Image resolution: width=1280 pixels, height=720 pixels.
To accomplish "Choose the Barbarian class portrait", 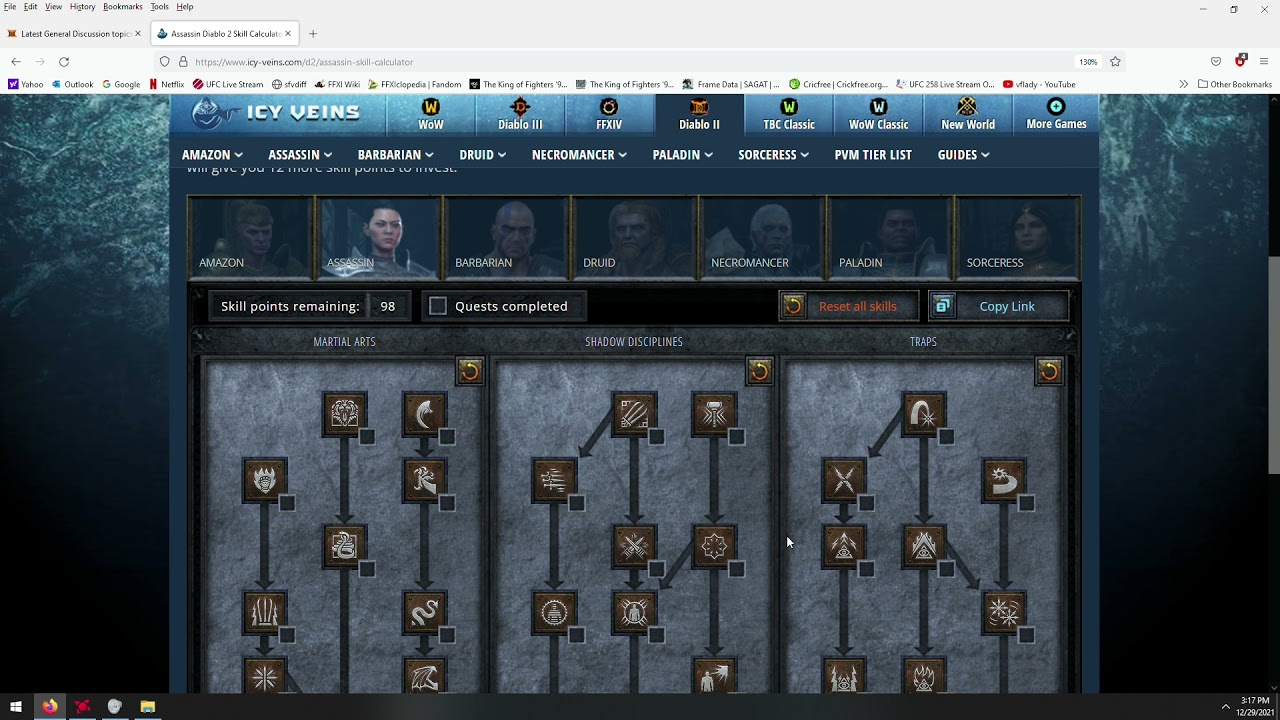I will pyautogui.click(x=506, y=237).
